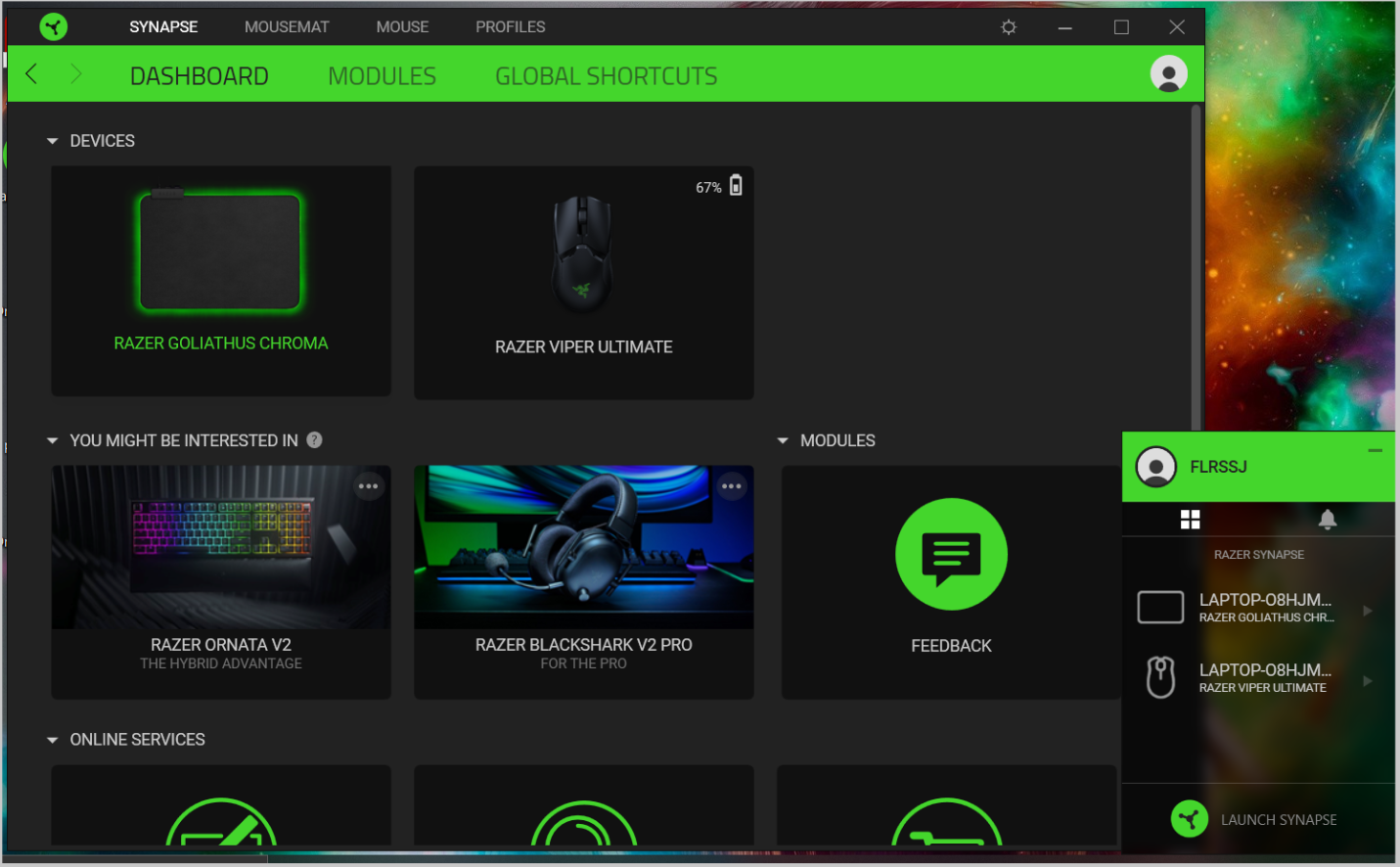Click the Razer Synapse heading in tray panel
1400x867 pixels.
[x=1259, y=555]
